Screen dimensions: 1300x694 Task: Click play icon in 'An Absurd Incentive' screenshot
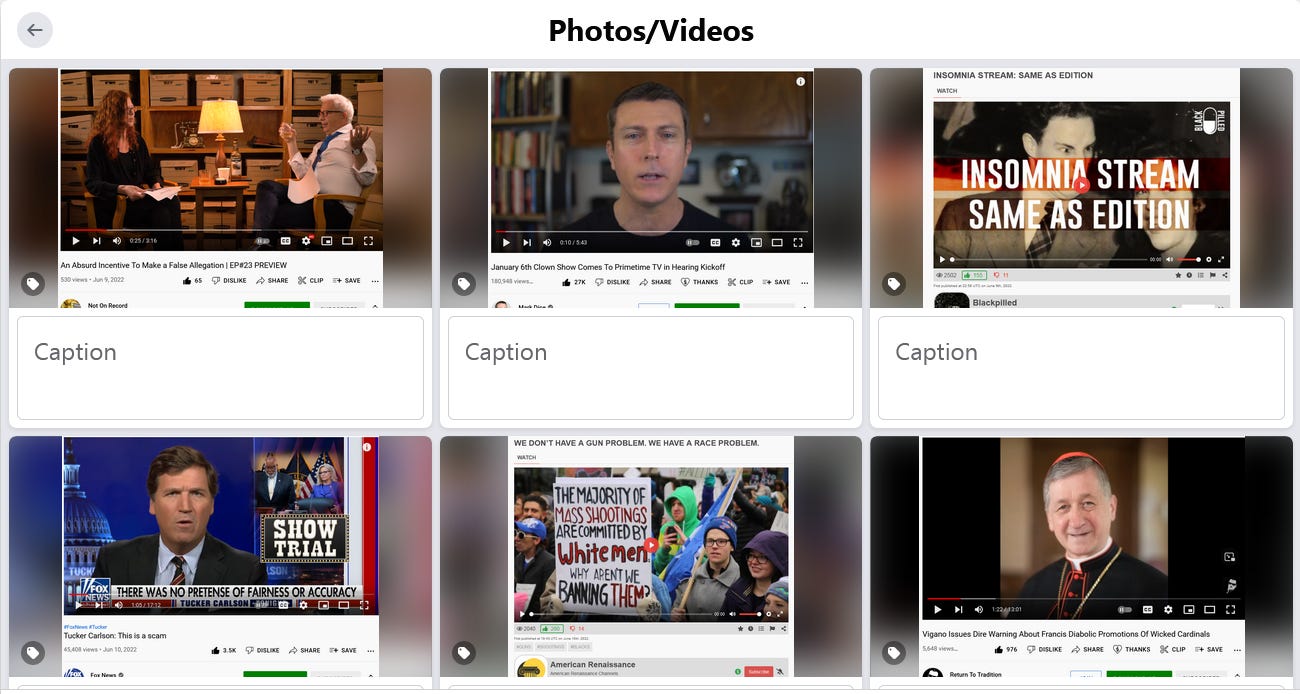[75, 241]
